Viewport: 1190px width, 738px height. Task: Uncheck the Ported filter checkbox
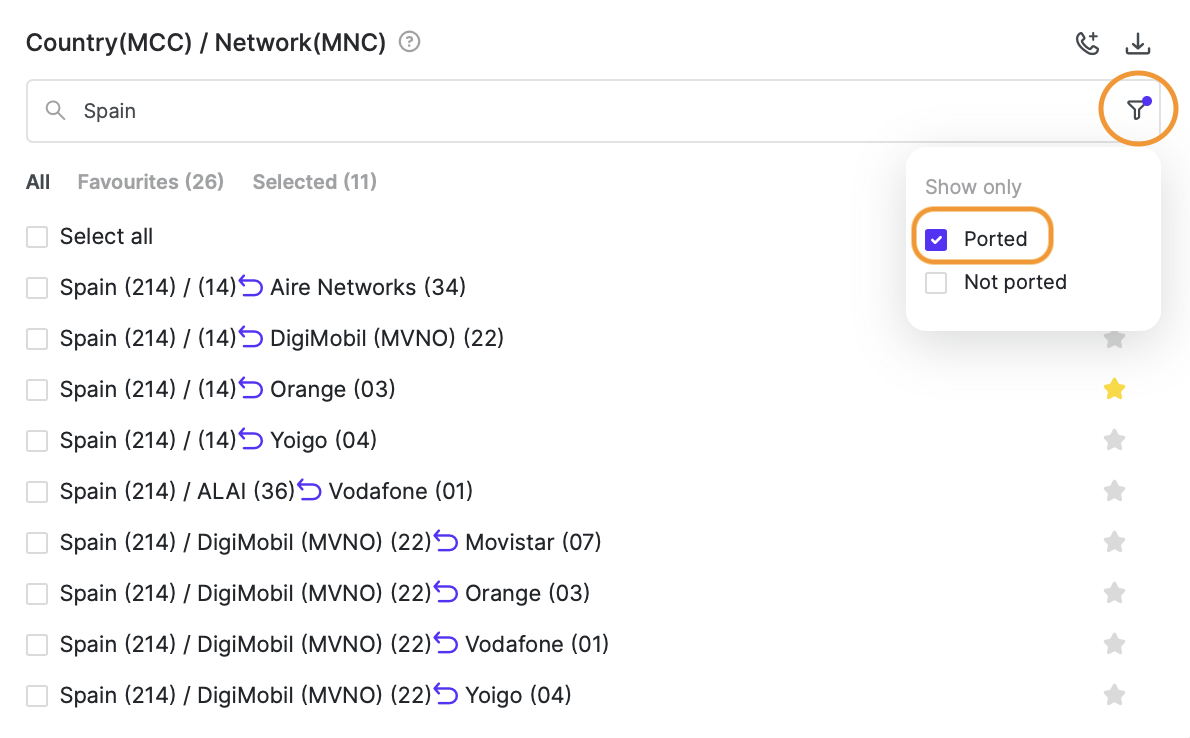937,240
